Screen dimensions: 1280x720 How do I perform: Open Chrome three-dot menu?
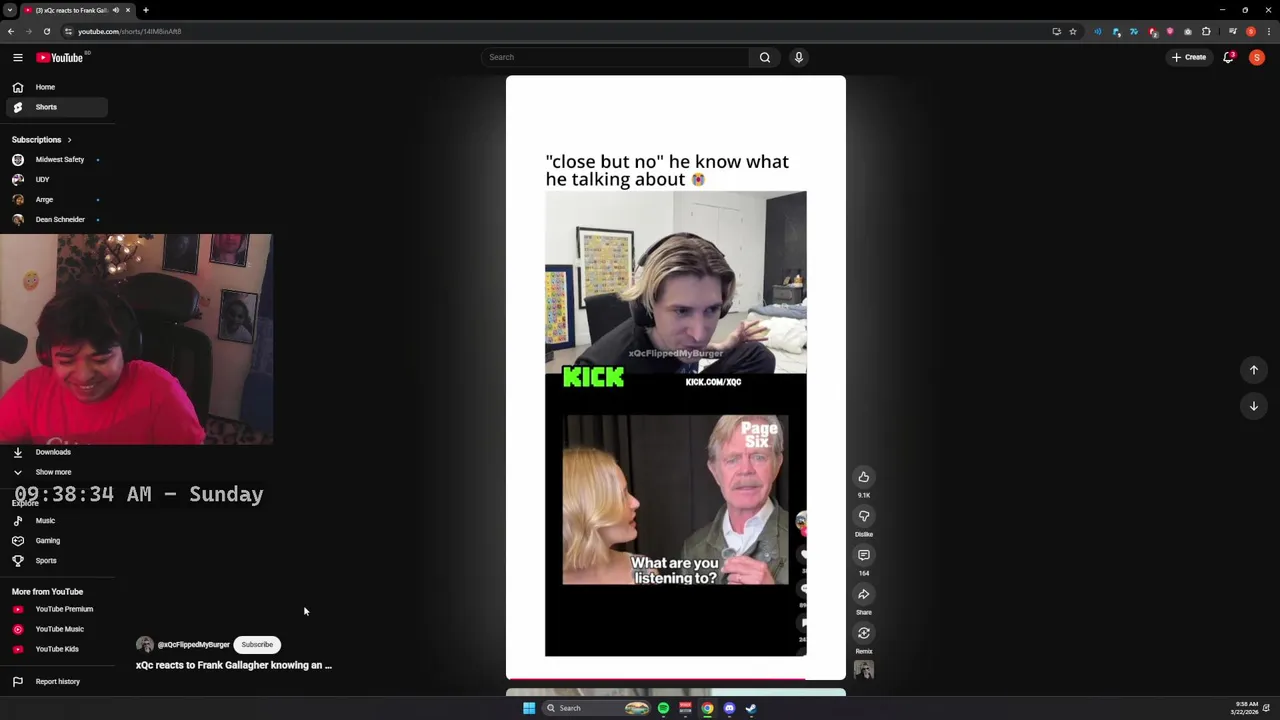click(1268, 31)
